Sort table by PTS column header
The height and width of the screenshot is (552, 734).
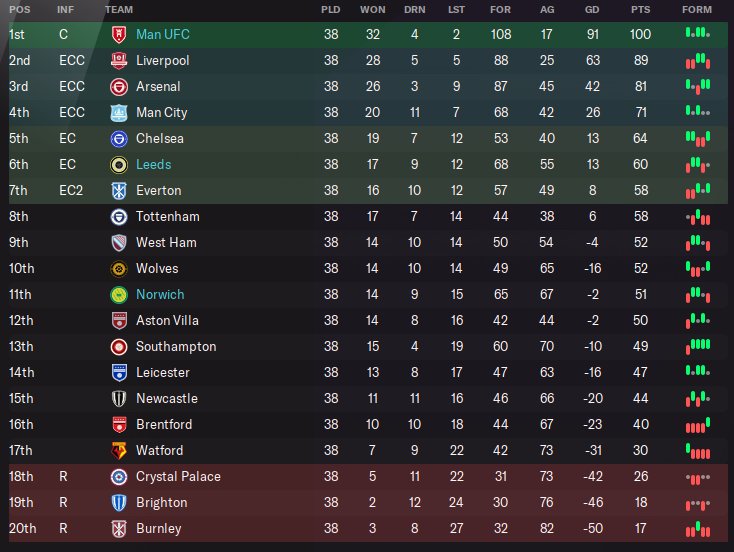(639, 9)
